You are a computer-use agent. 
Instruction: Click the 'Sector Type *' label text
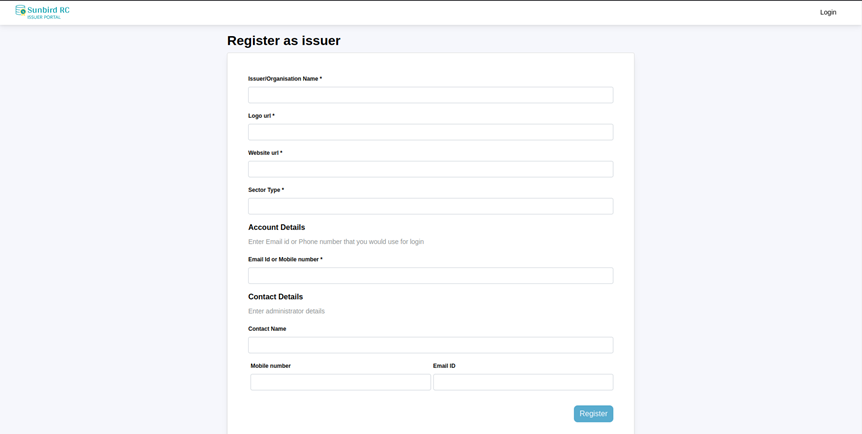click(266, 190)
